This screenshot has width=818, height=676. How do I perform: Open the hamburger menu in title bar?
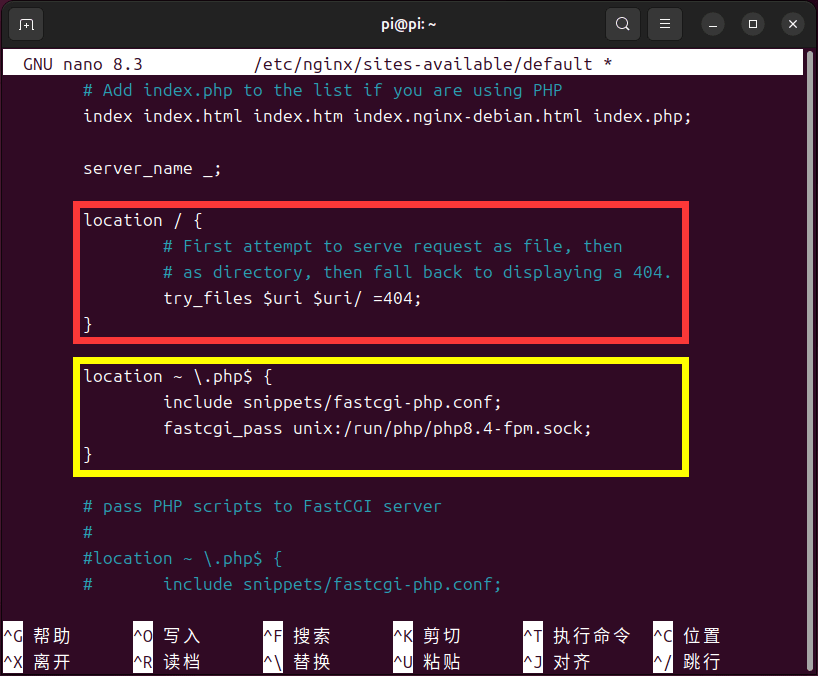point(665,24)
